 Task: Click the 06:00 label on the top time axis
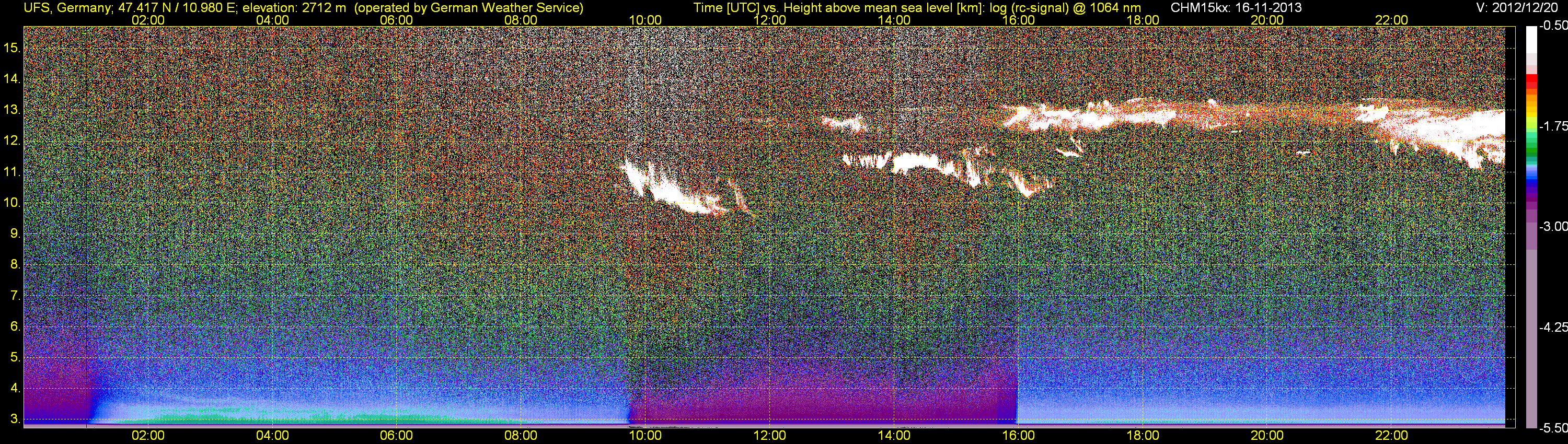pos(396,20)
